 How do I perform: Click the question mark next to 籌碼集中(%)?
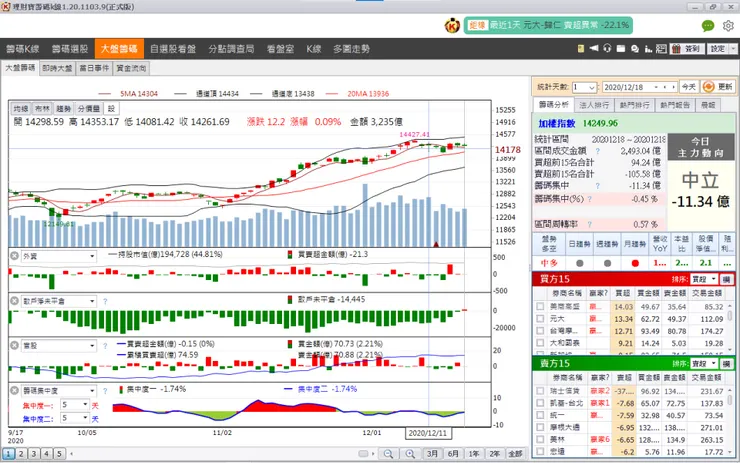589,199
